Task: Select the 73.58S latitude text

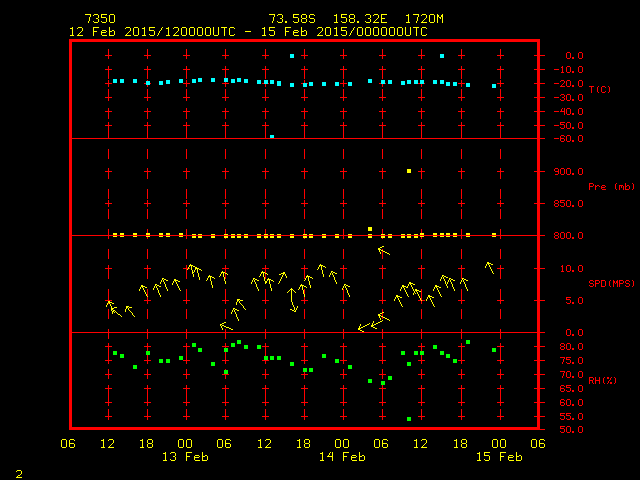Action: point(292,19)
